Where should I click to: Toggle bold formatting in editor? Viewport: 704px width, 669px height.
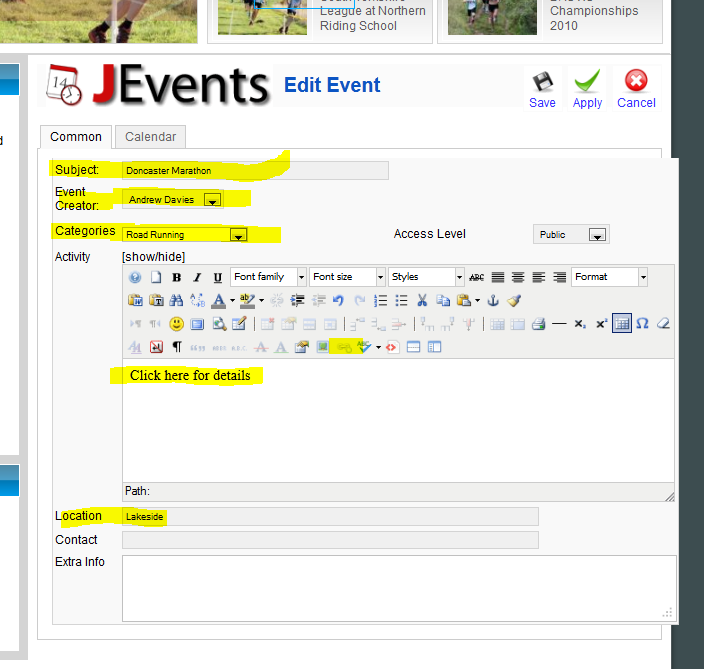[176, 277]
